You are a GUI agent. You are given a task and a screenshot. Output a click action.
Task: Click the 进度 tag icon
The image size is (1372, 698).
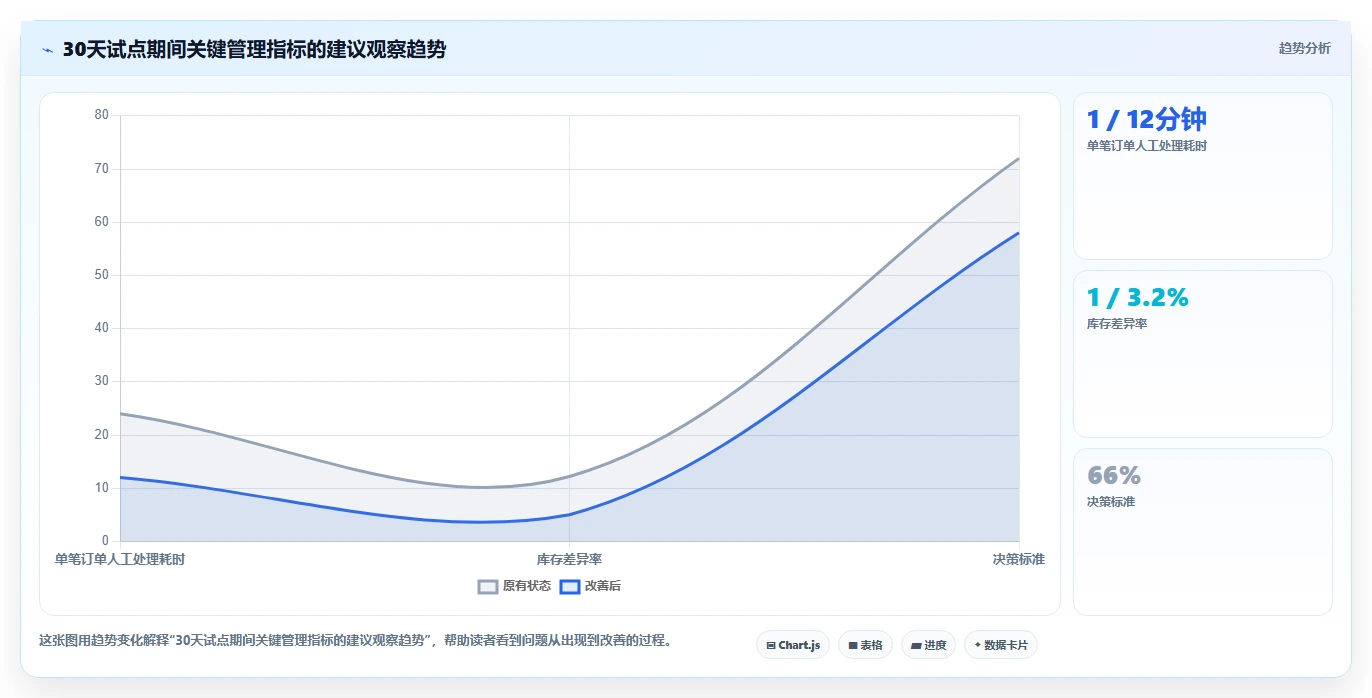(916, 646)
